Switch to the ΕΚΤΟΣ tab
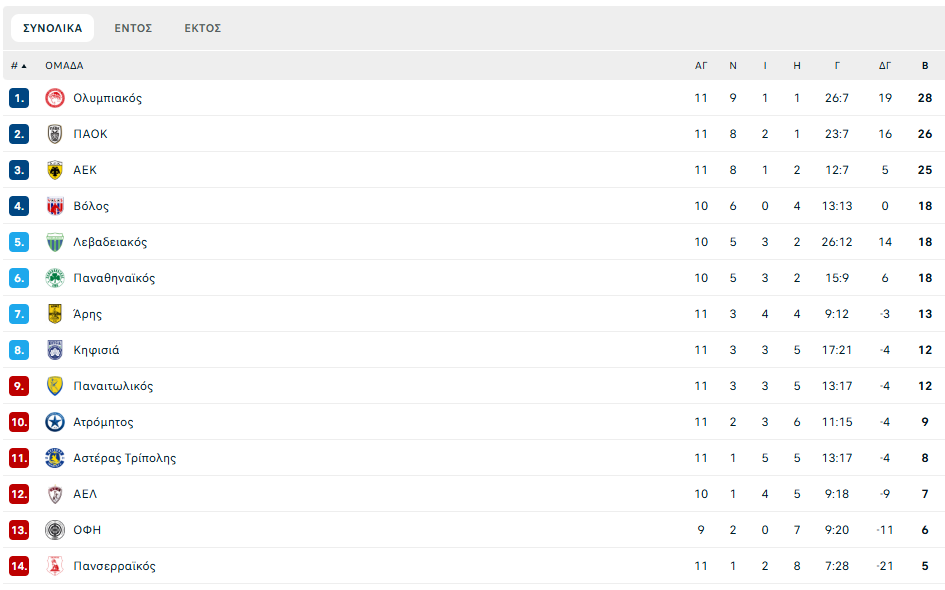945x590 pixels. click(202, 28)
